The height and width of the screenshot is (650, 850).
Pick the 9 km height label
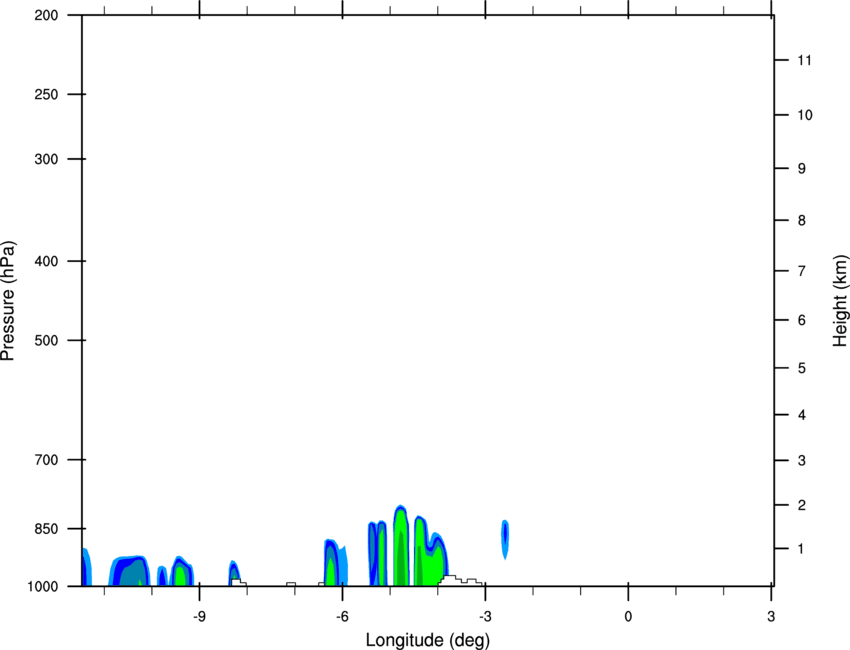802,169
